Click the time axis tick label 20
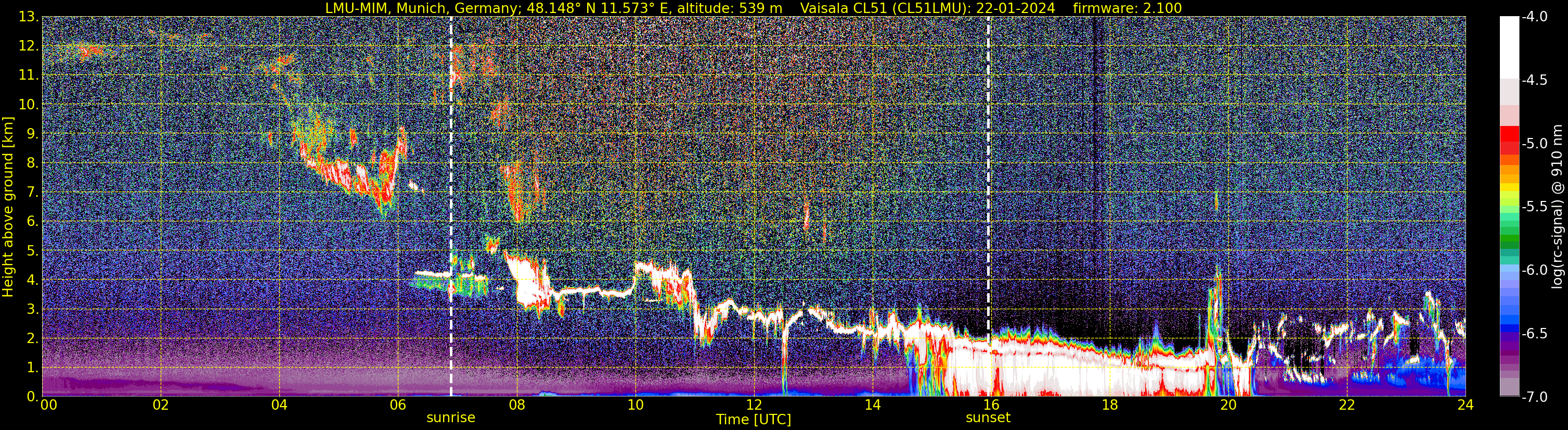 pos(1228,405)
